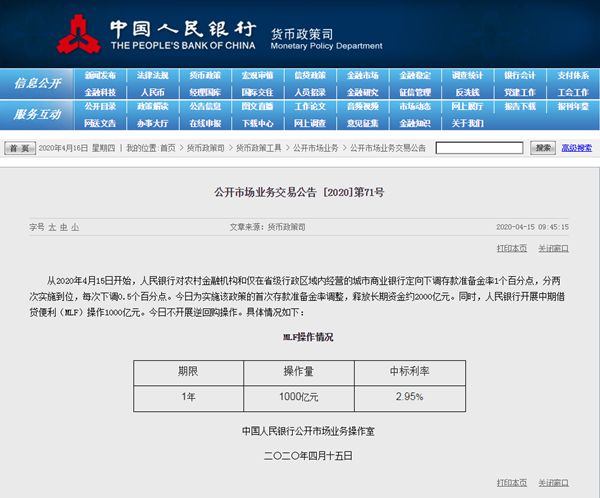Open the 工会工作 menu item
The height and width of the screenshot is (498, 600).
point(573,92)
